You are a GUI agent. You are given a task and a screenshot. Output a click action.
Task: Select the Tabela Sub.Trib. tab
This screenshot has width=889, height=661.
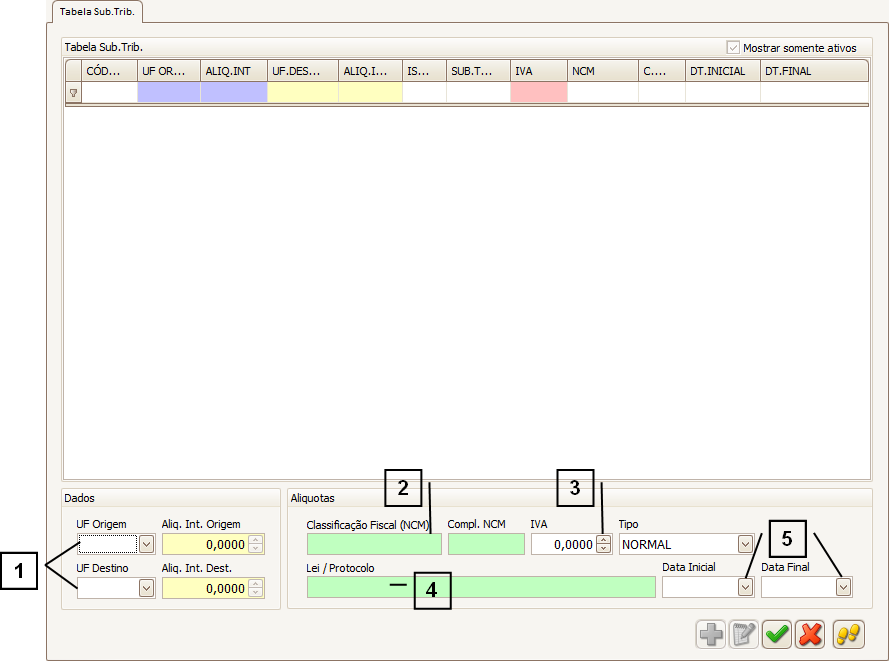point(97,12)
